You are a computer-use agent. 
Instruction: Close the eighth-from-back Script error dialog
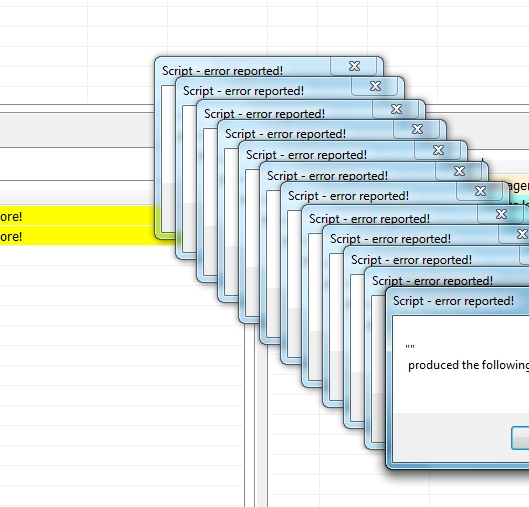click(x=500, y=214)
